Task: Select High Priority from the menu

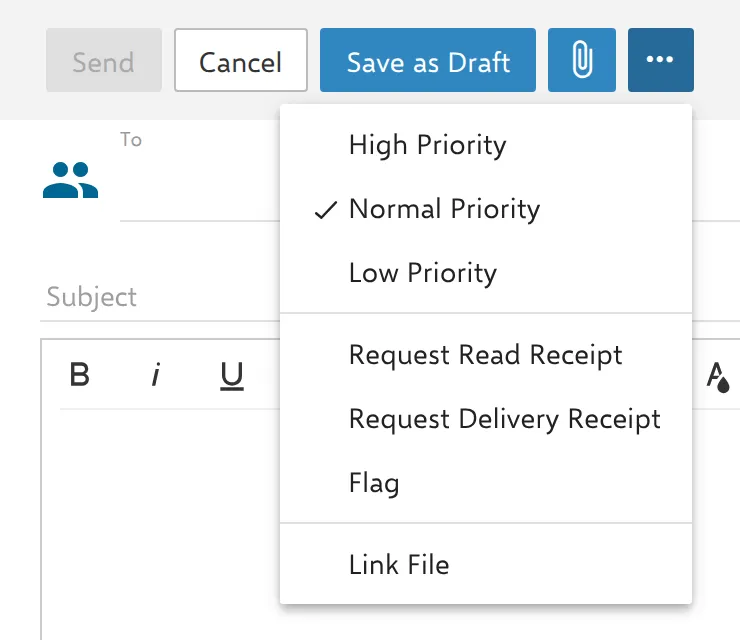Action: pyautogui.click(x=486, y=144)
